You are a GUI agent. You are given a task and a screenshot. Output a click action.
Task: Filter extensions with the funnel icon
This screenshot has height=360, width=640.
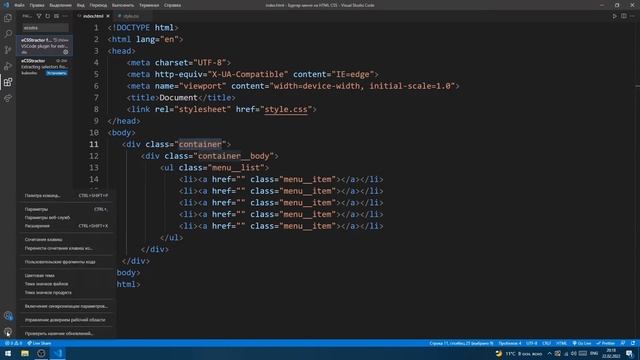coord(39,16)
